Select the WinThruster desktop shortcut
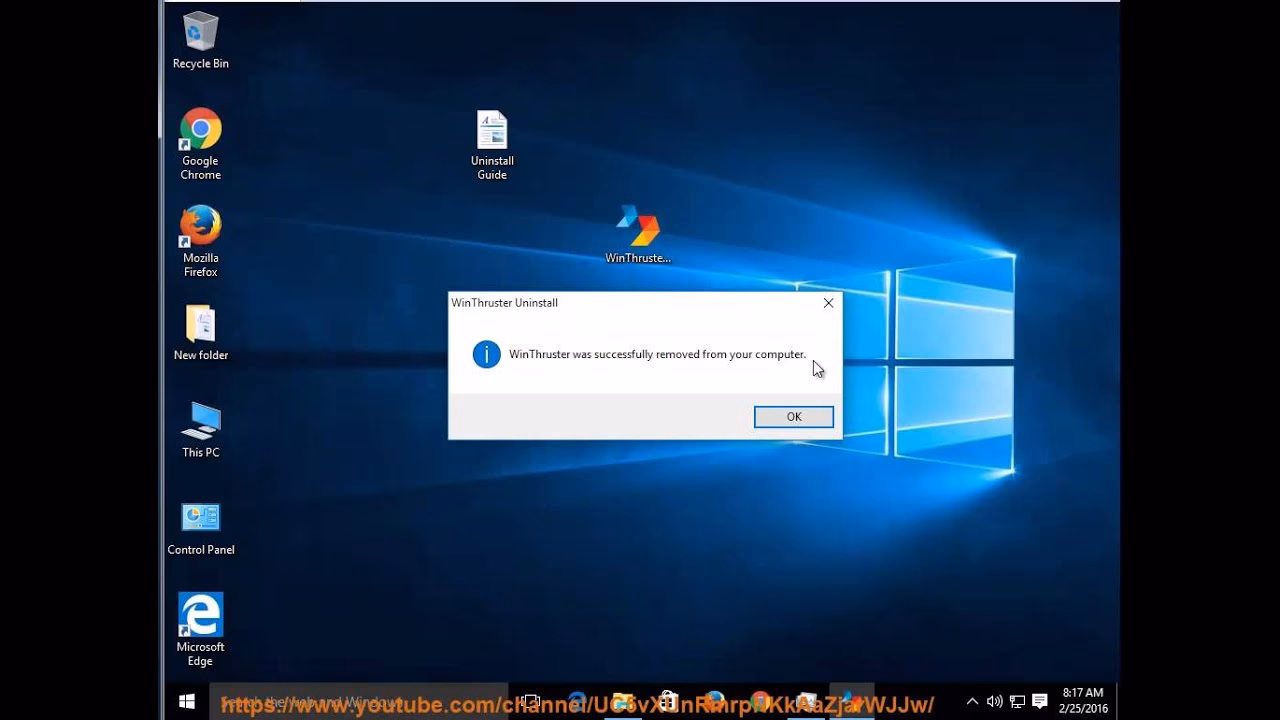Image resolution: width=1280 pixels, height=720 pixels. click(x=638, y=234)
